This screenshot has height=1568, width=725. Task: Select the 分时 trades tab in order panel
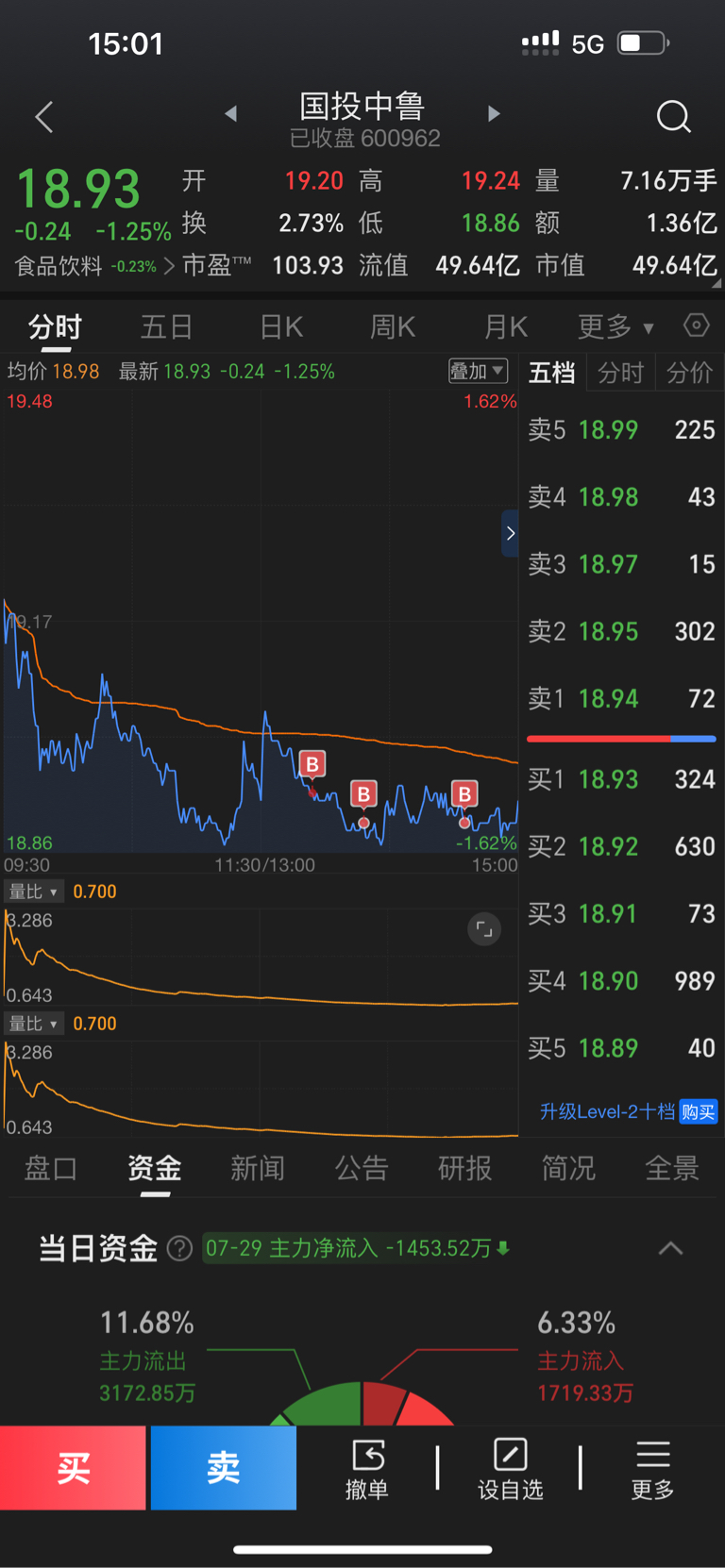(620, 373)
